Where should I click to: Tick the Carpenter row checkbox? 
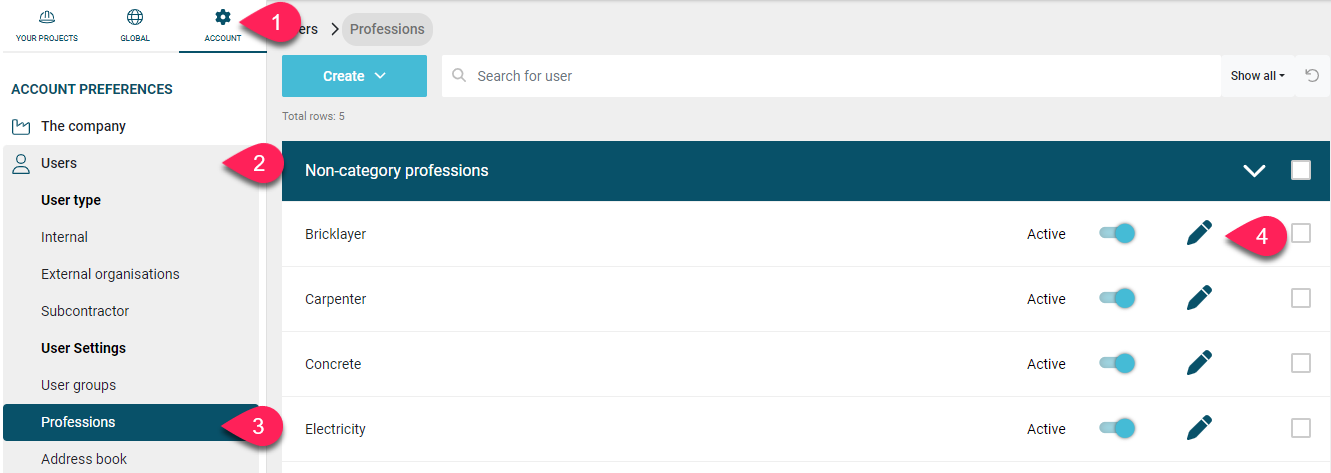point(1300,298)
